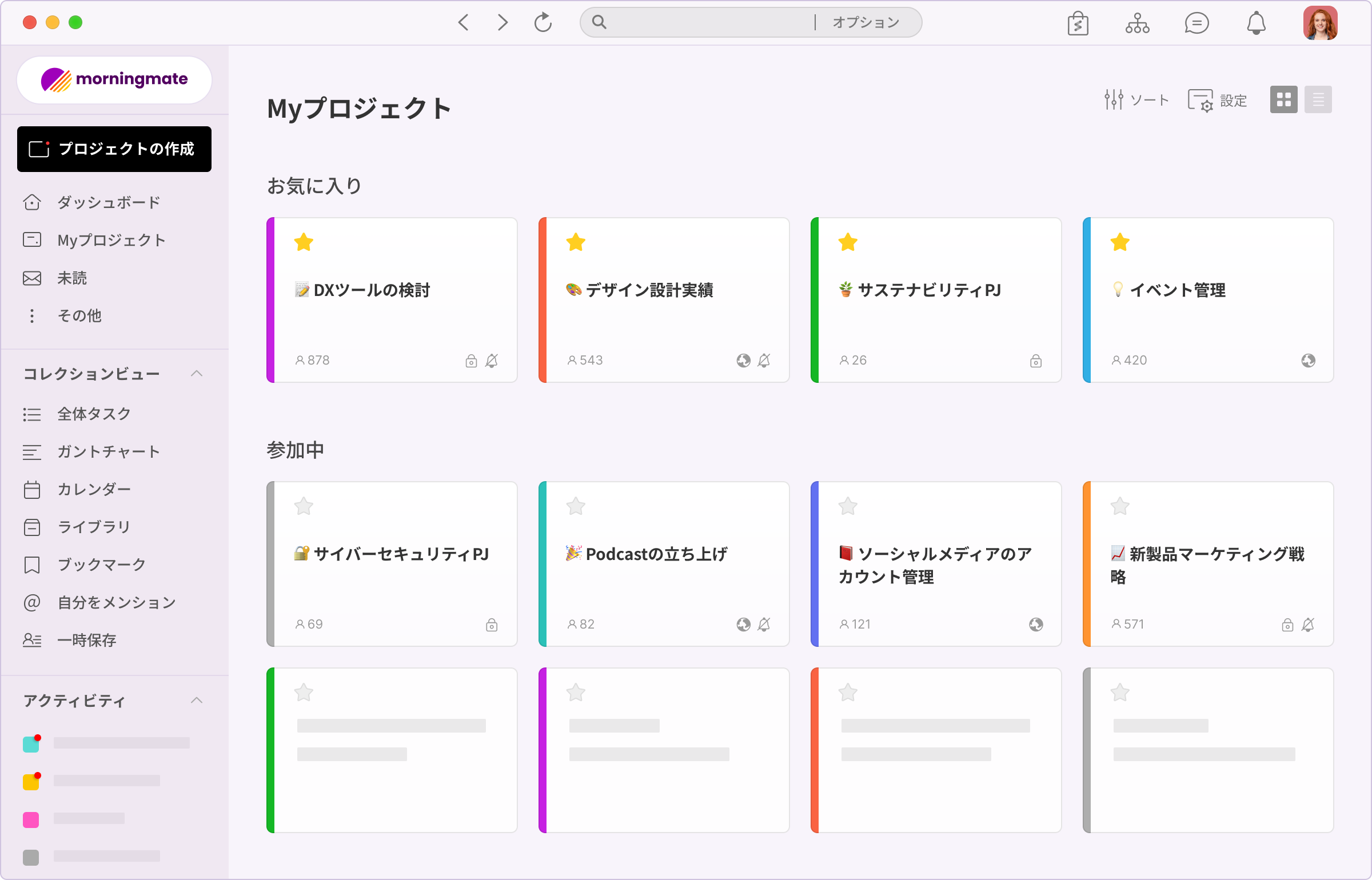
Task: Navigate back with the left arrow
Action: 464,23
